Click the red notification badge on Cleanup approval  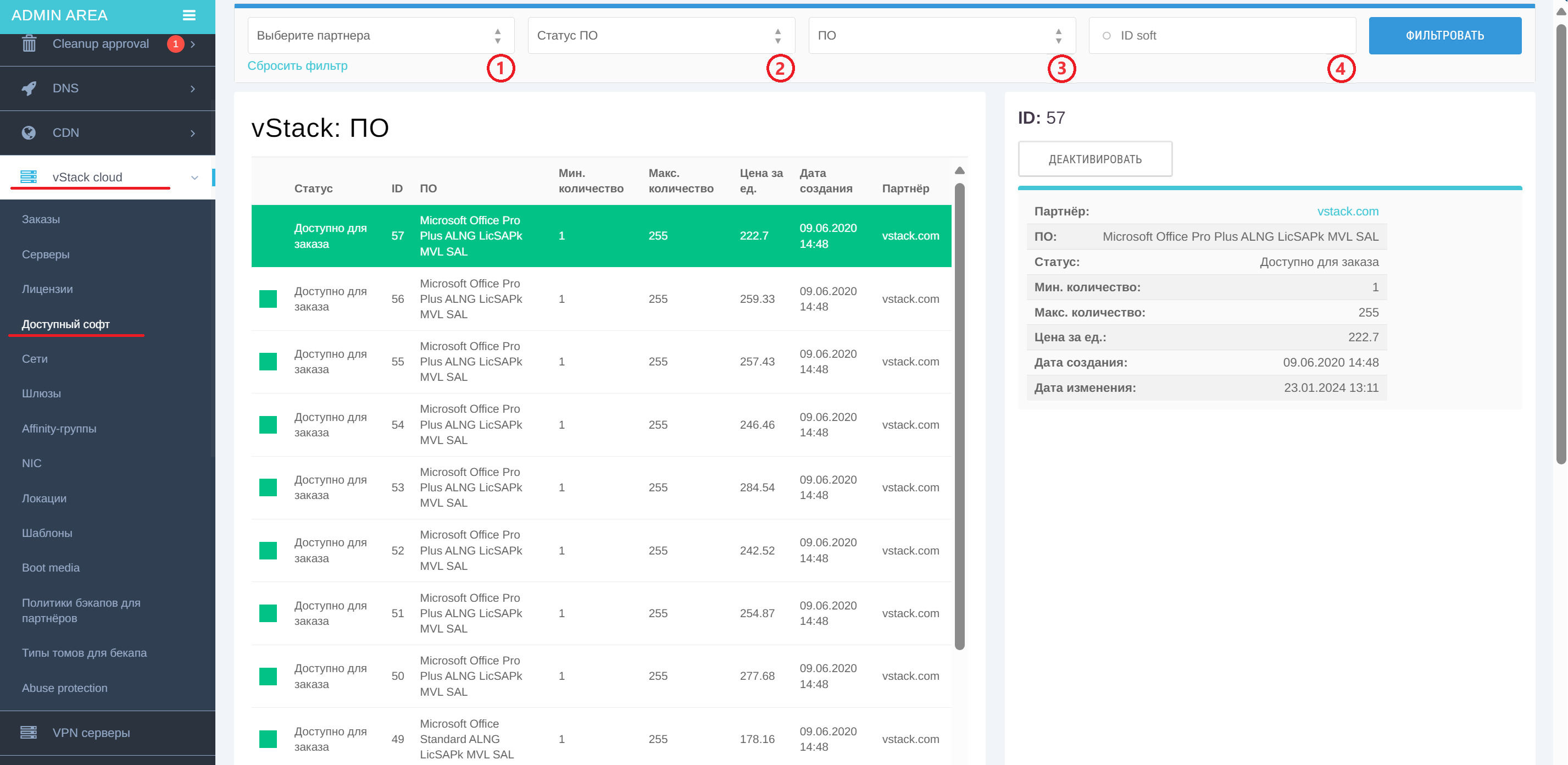tap(175, 44)
